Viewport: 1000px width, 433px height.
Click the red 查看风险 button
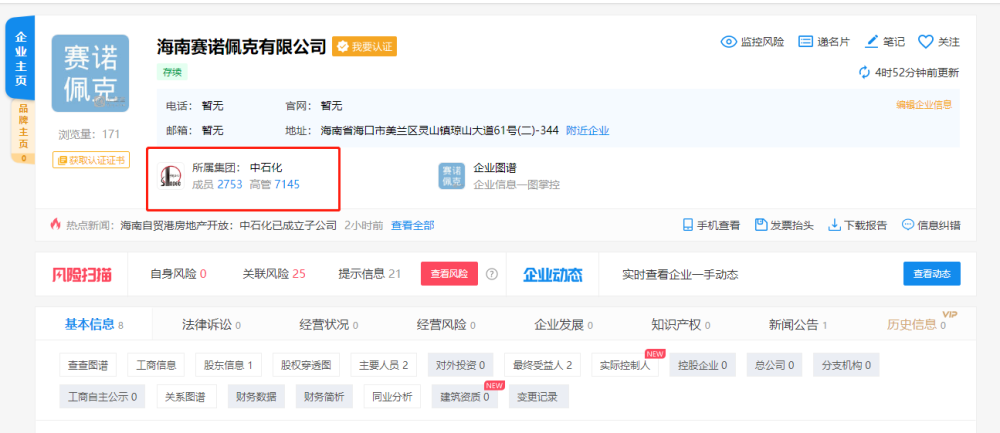pos(449,274)
